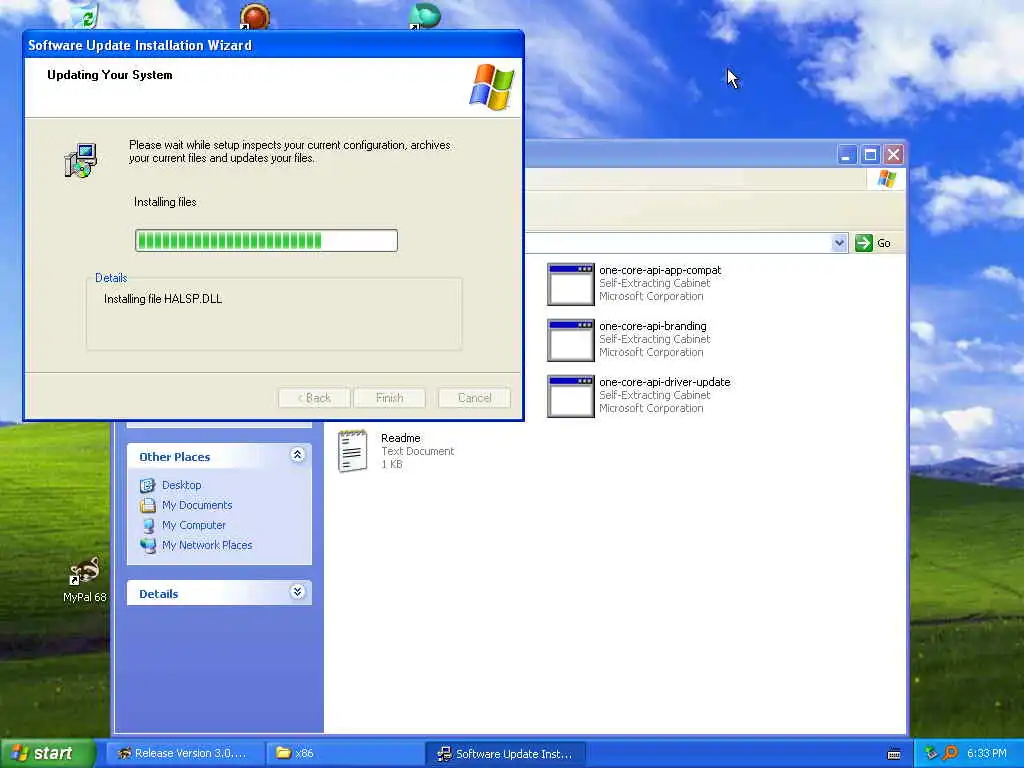
Task: Select the one-core-api-branding file name
Action: pyautogui.click(x=653, y=327)
